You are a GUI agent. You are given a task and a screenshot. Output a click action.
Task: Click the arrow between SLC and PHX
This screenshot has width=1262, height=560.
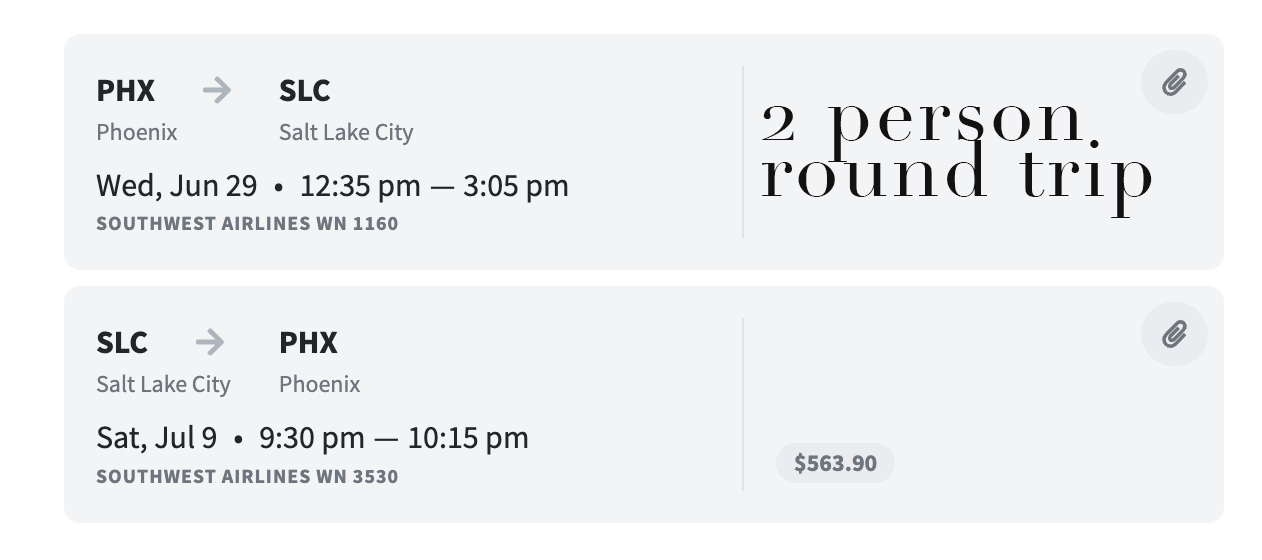(209, 343)
